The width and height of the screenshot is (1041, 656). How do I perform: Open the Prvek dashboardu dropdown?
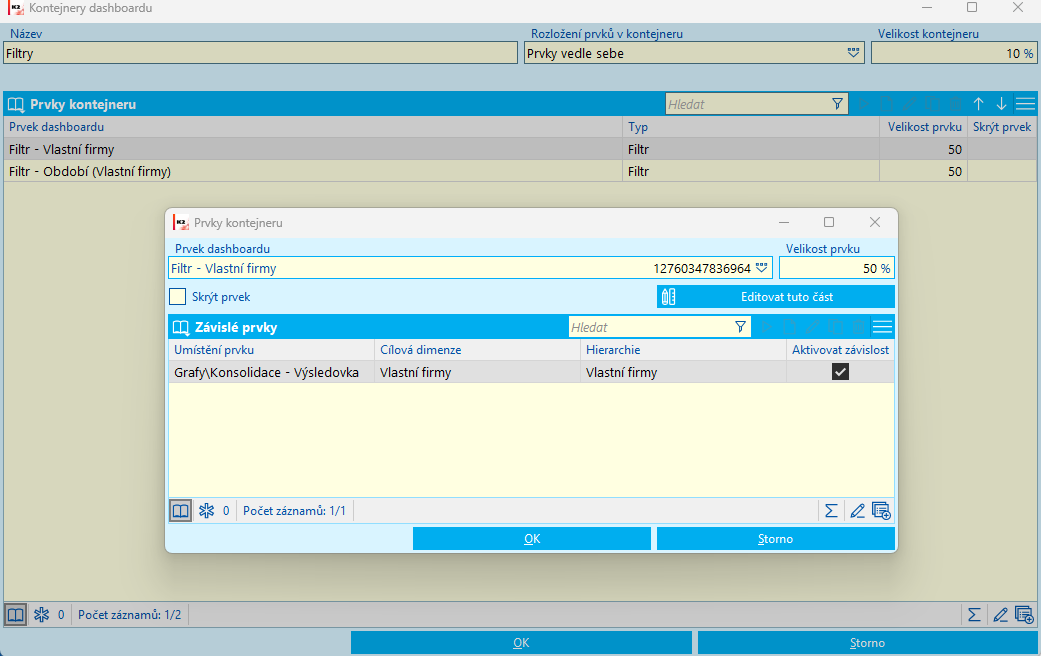tap(761, 268)
